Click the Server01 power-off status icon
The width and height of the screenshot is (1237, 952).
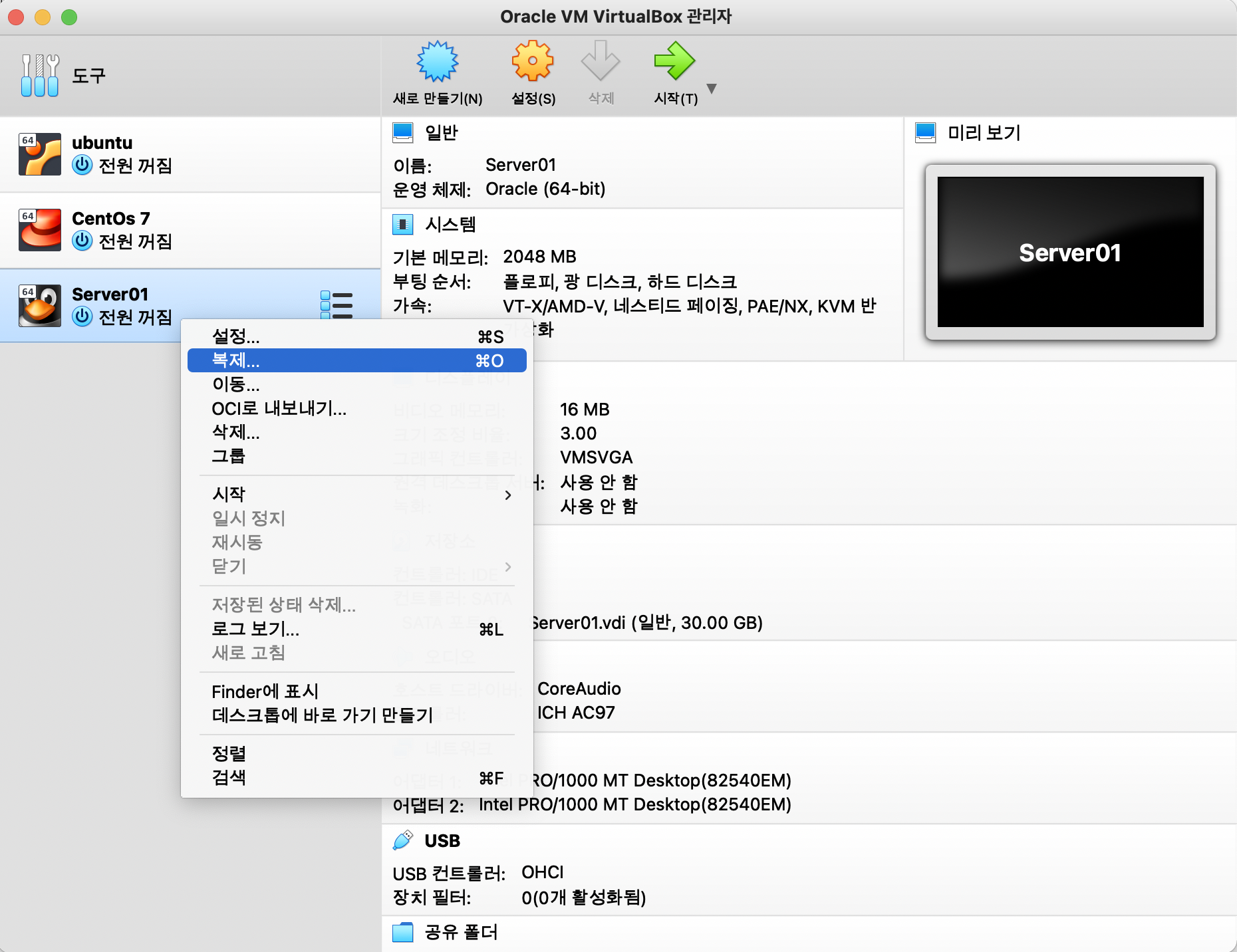point(82,316)
